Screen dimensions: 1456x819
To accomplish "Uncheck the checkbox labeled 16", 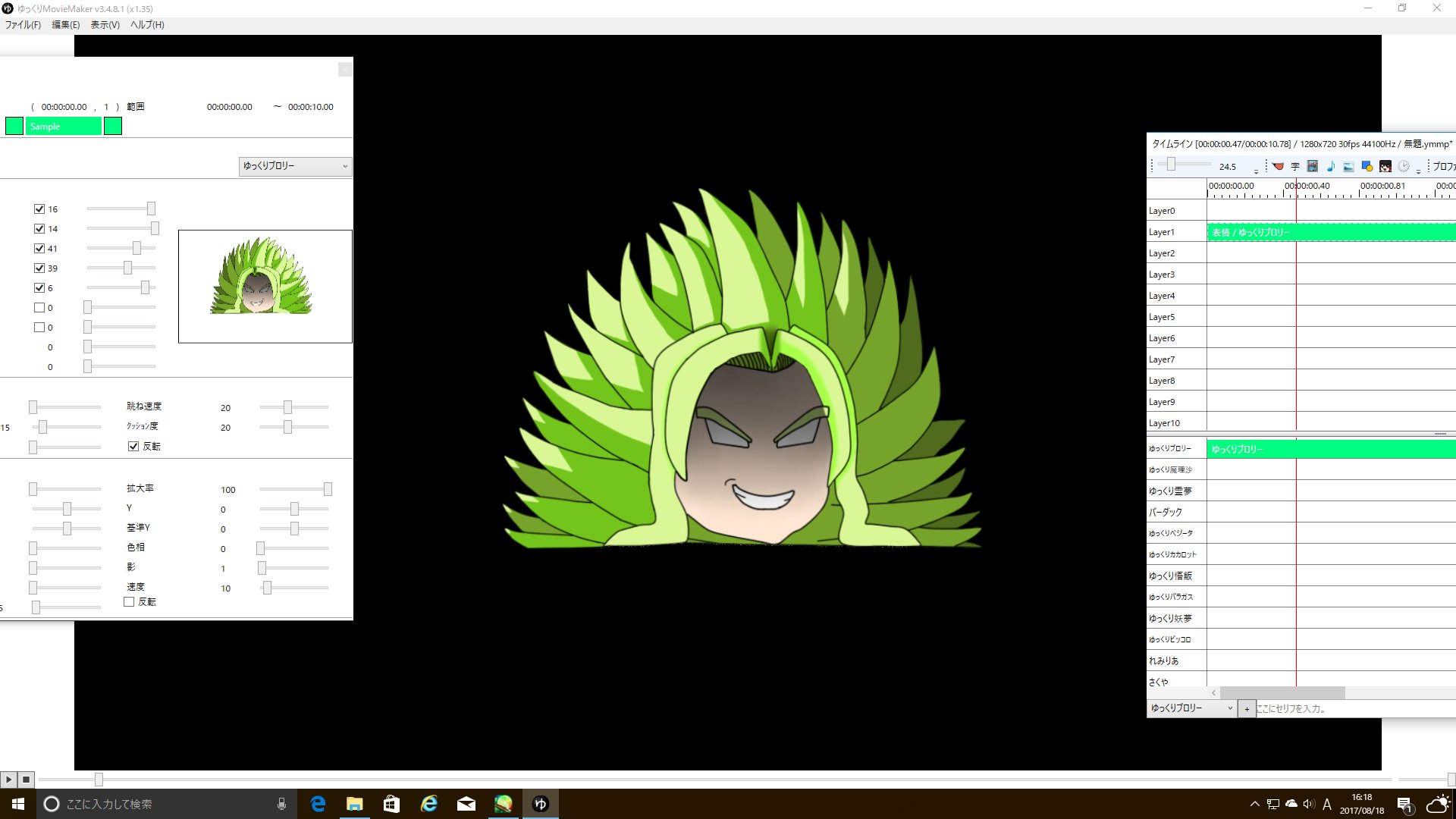I will 39,209.
